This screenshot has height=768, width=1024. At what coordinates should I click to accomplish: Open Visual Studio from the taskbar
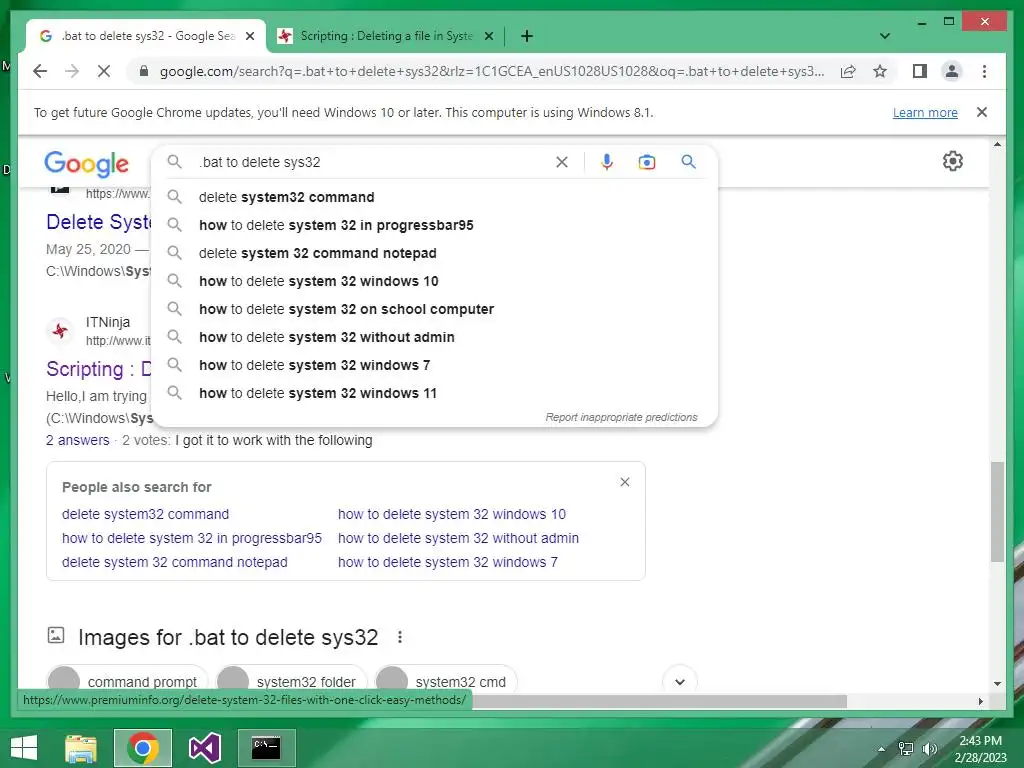click(204, 748)
